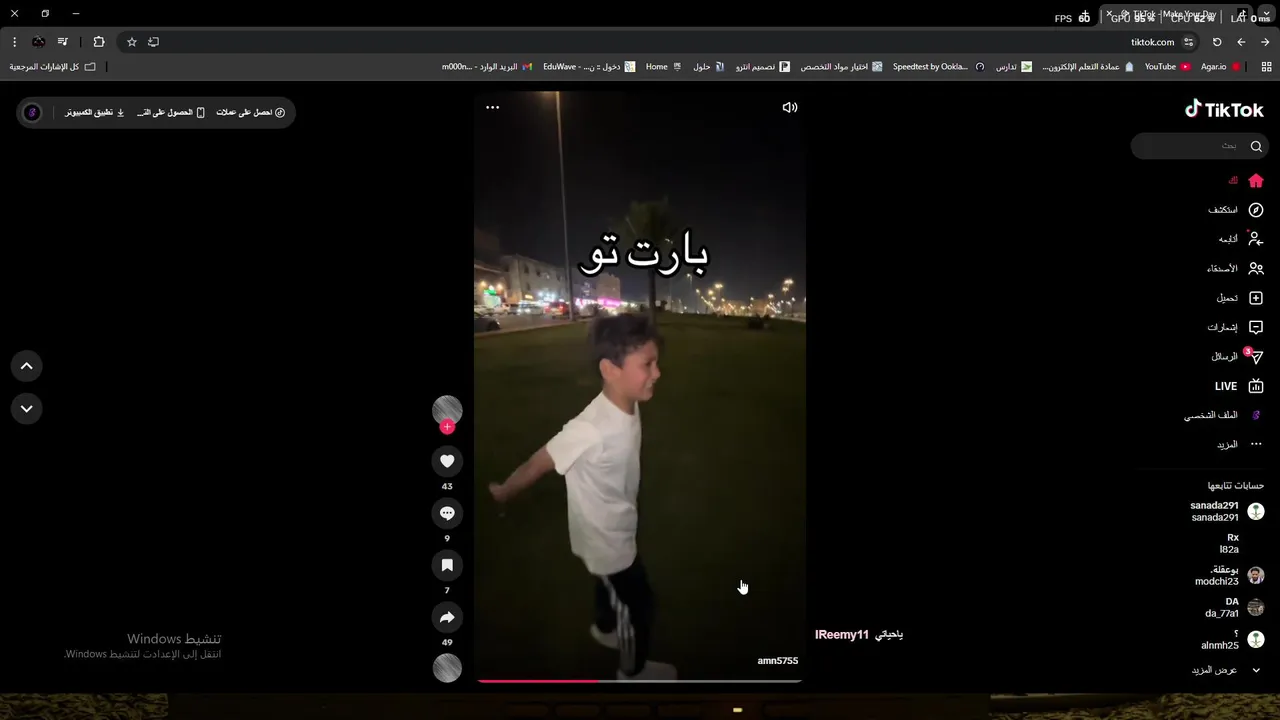Open followed account alnmh25
Screen dimensions: 1280x720
click(x=1232, y=639)
